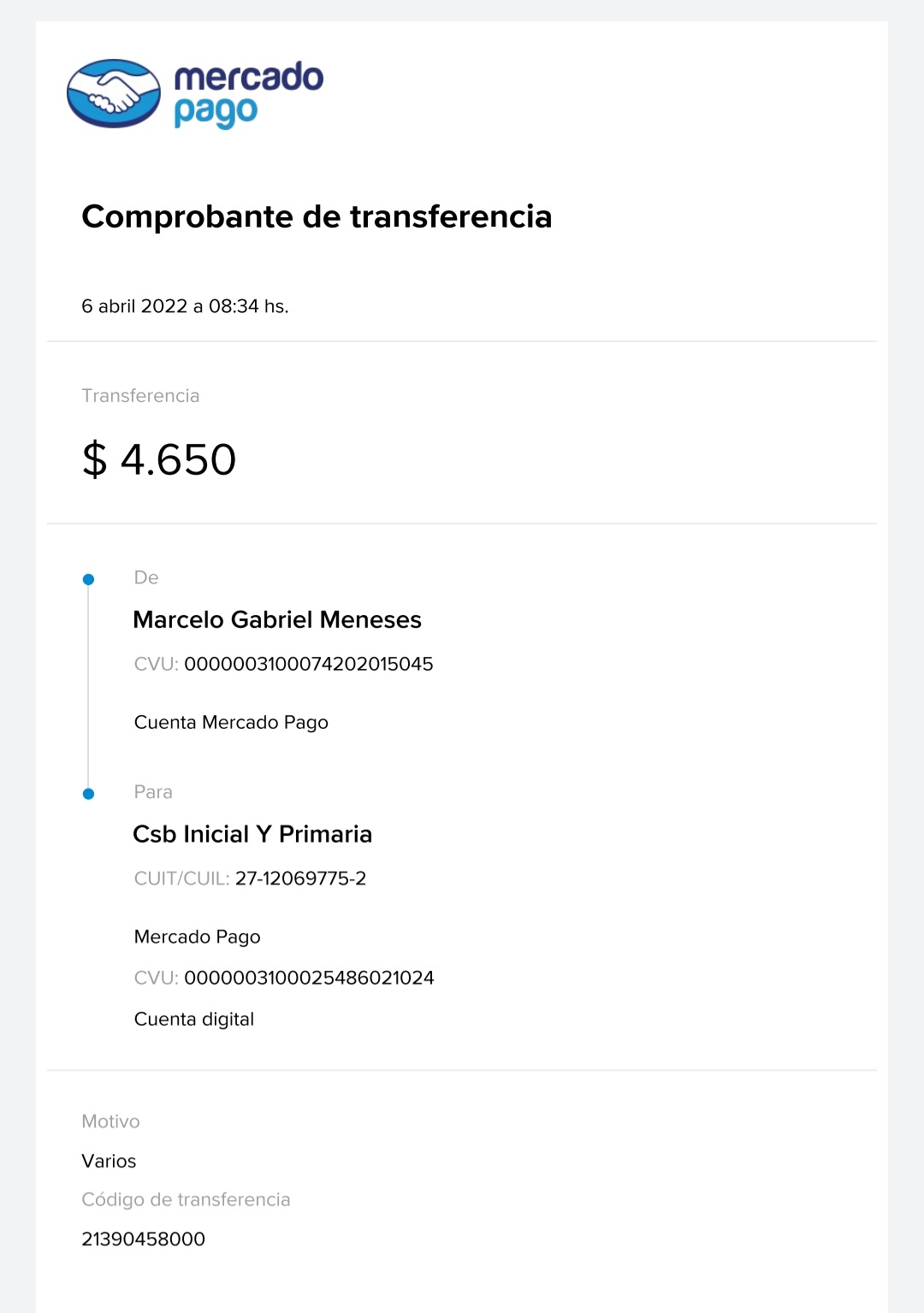Click the Cuenta Mercado Pago label
This screenshot has height=1313, width=924.
click(x=231, y=723)
